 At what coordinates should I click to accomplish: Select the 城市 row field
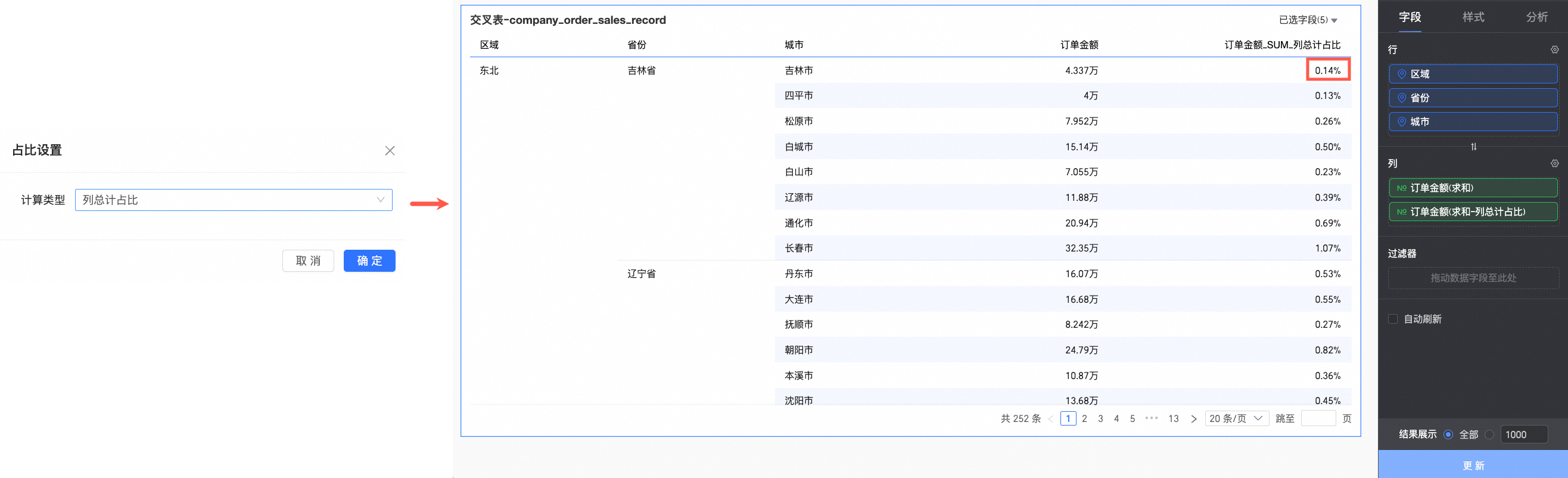pos(1473,121)
